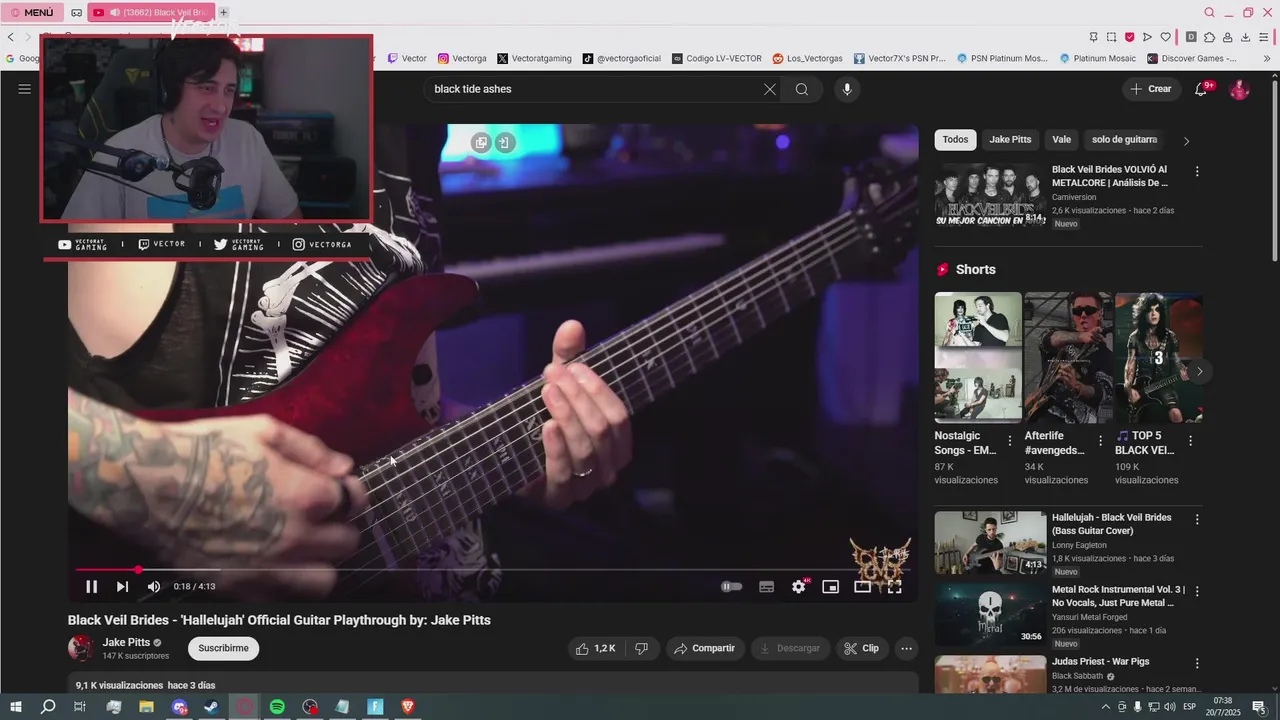
Task: Open Judas Priest War Pigs options
Action: point(1197,663)
